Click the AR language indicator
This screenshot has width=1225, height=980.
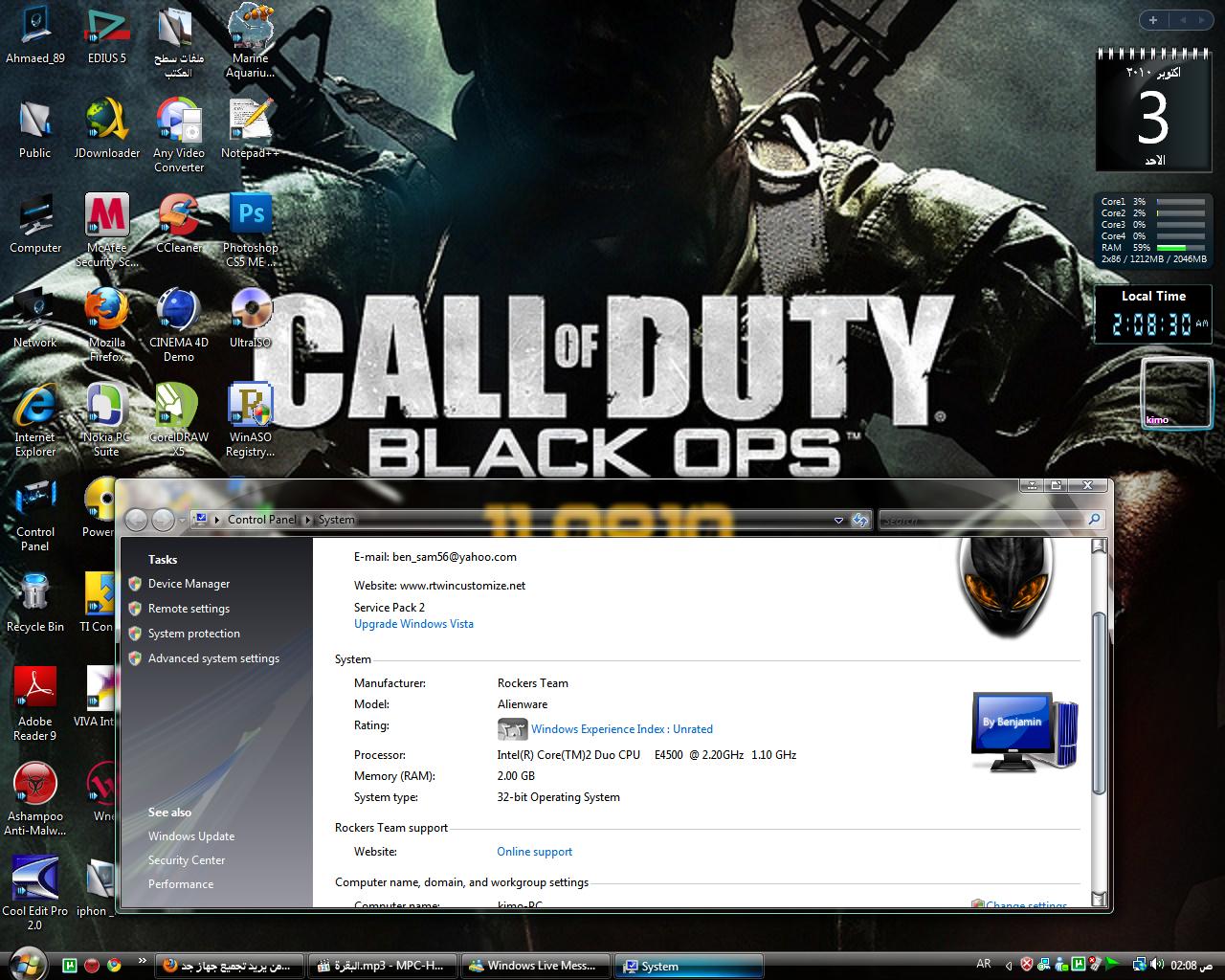(x=984, y=964)
